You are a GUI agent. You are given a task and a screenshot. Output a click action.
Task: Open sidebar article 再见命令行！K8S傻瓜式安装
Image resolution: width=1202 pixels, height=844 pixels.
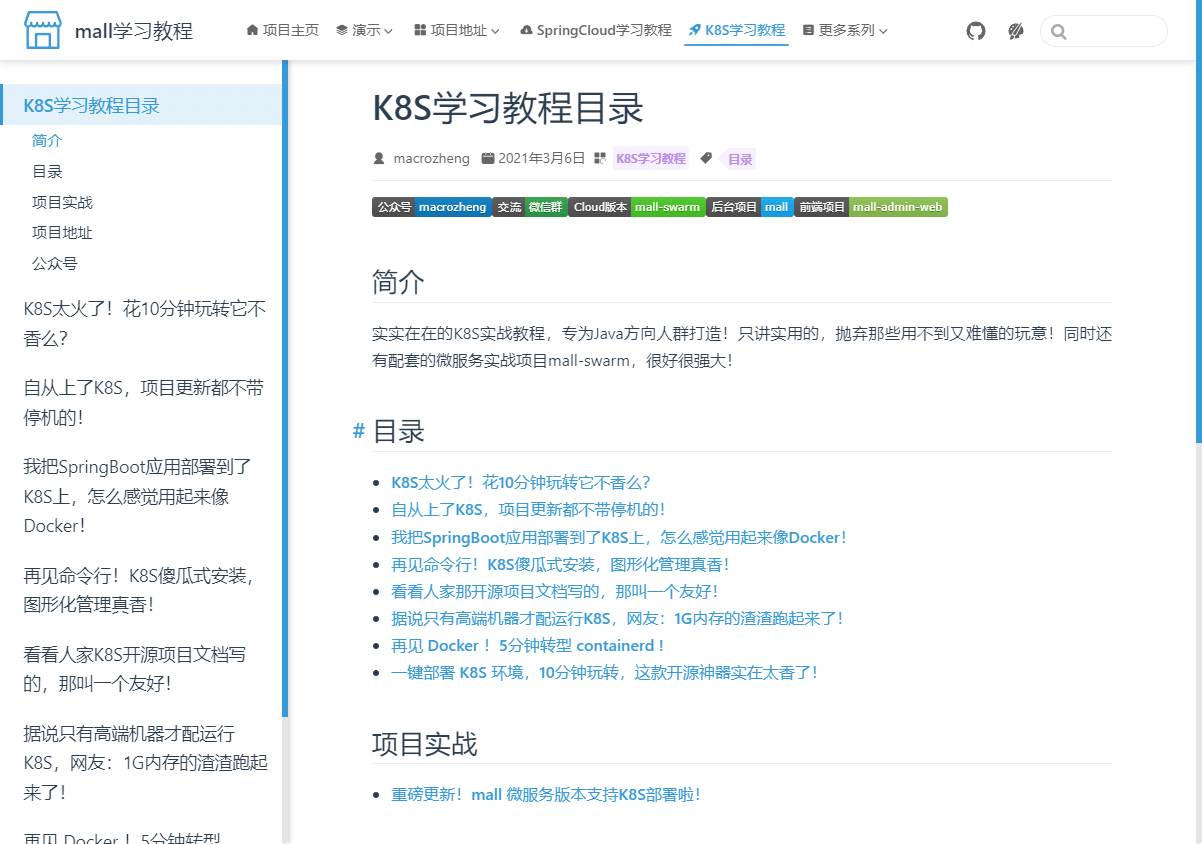pyautogui.click(x=140, y=590)
